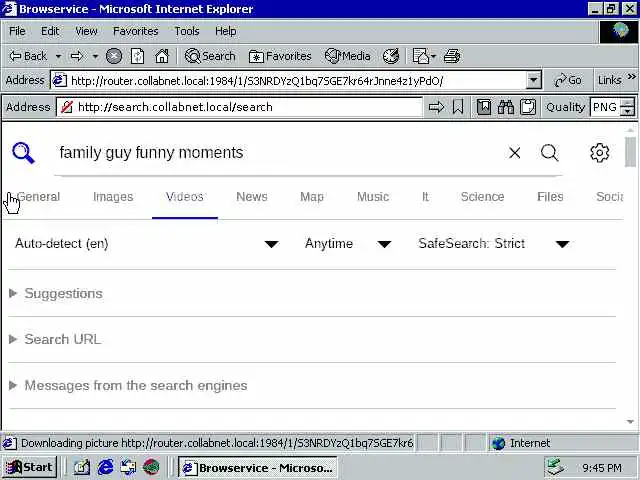Click the page vertical scrollbar thumb
Screen dimensions: 640x480
point(630,152)
